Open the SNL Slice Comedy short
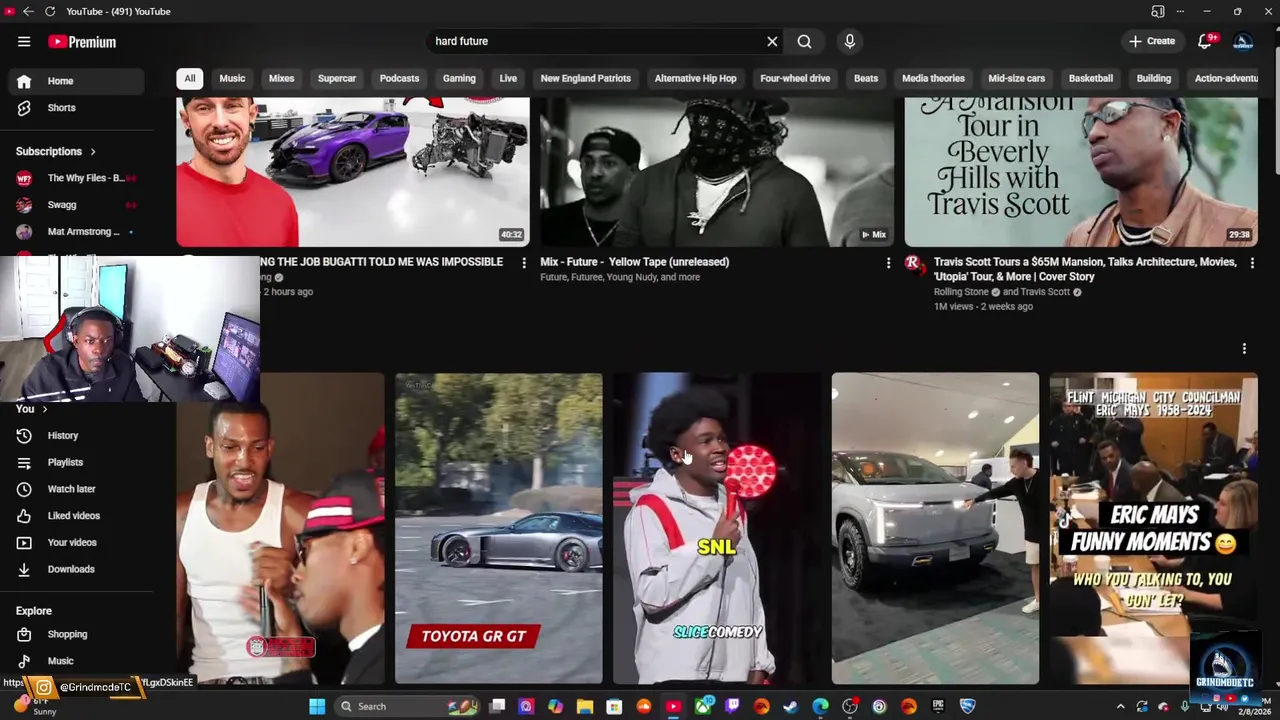This screenshot has width=1280, height=720. click(717, 528)
